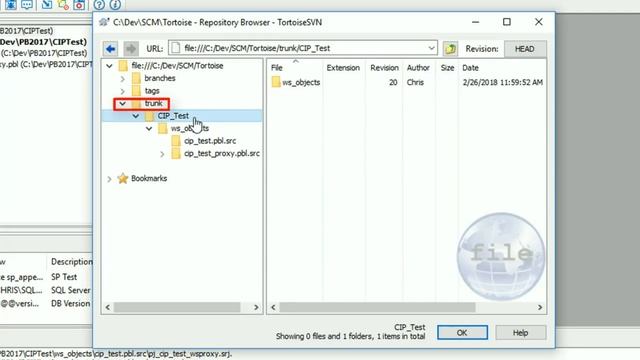The width and height of the screenshot is (640, 360).
Task: Click the info toolbar icon in background window
Action: click(x=115, y=4)
